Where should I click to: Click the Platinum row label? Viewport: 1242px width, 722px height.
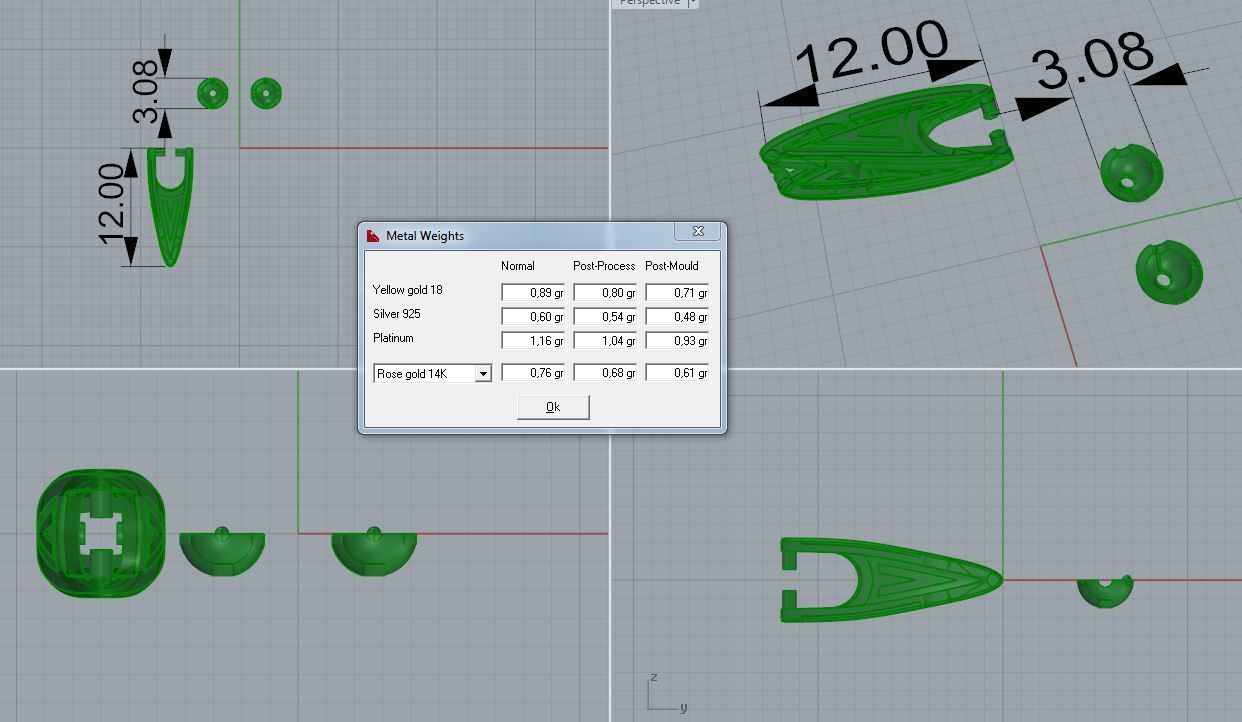pyautogui.click(x=393, y=338)
